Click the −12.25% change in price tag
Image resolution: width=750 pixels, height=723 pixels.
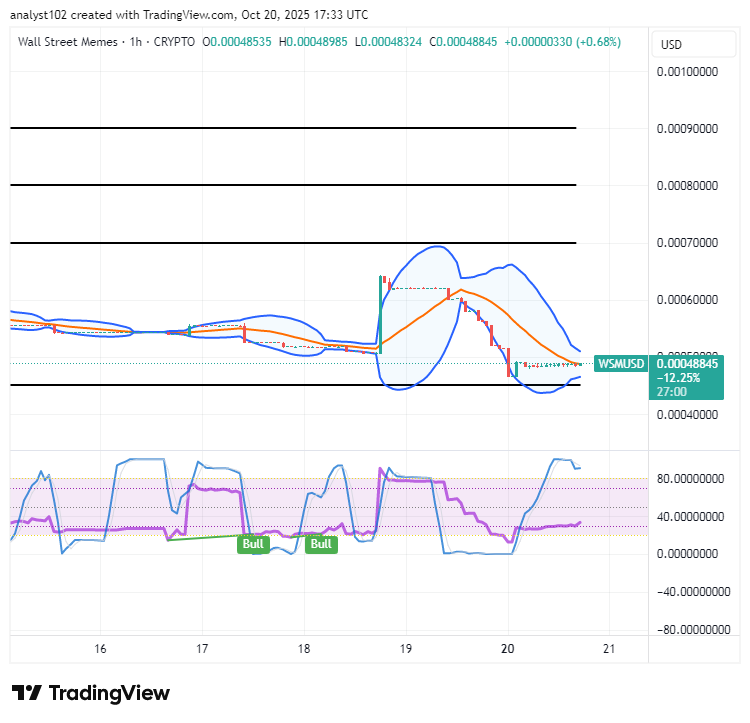click(x=678, y=378)
